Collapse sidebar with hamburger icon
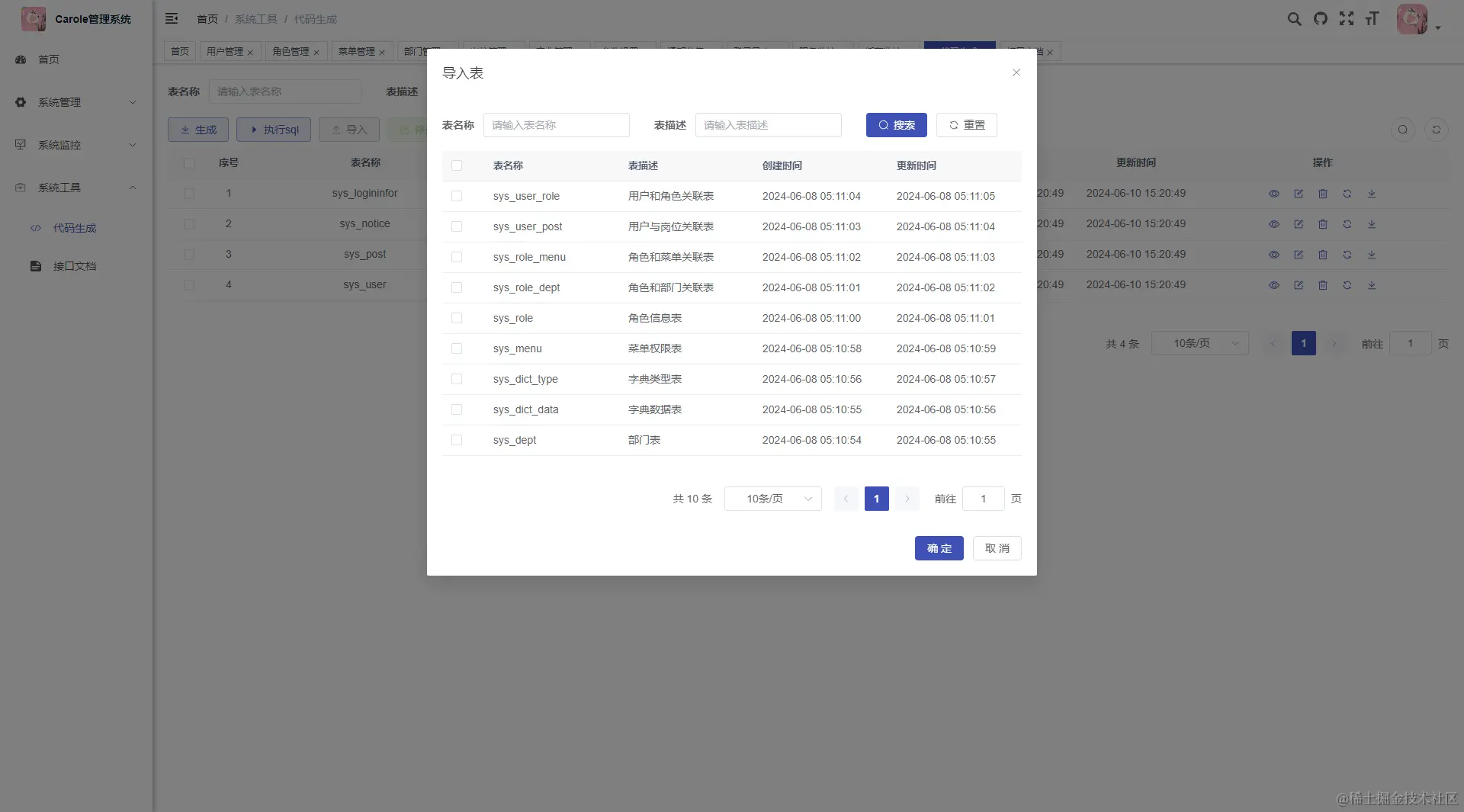This screenshot has width=1464, height=812. tap(172, 18)
